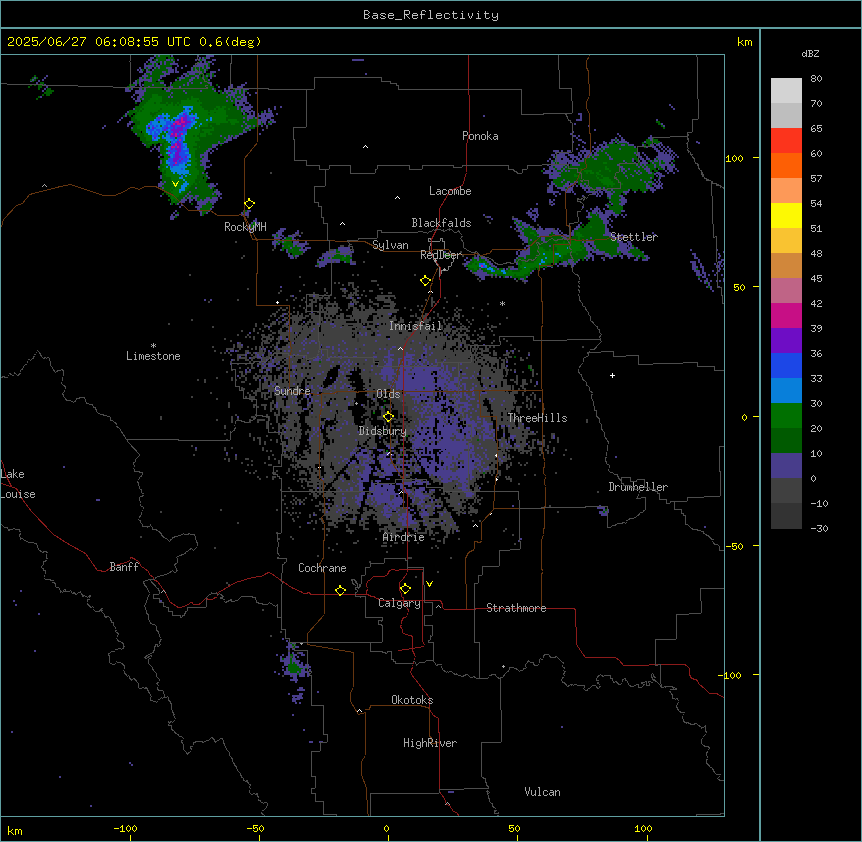Click the yellow diamond marker above Calgary

point(405,589)
